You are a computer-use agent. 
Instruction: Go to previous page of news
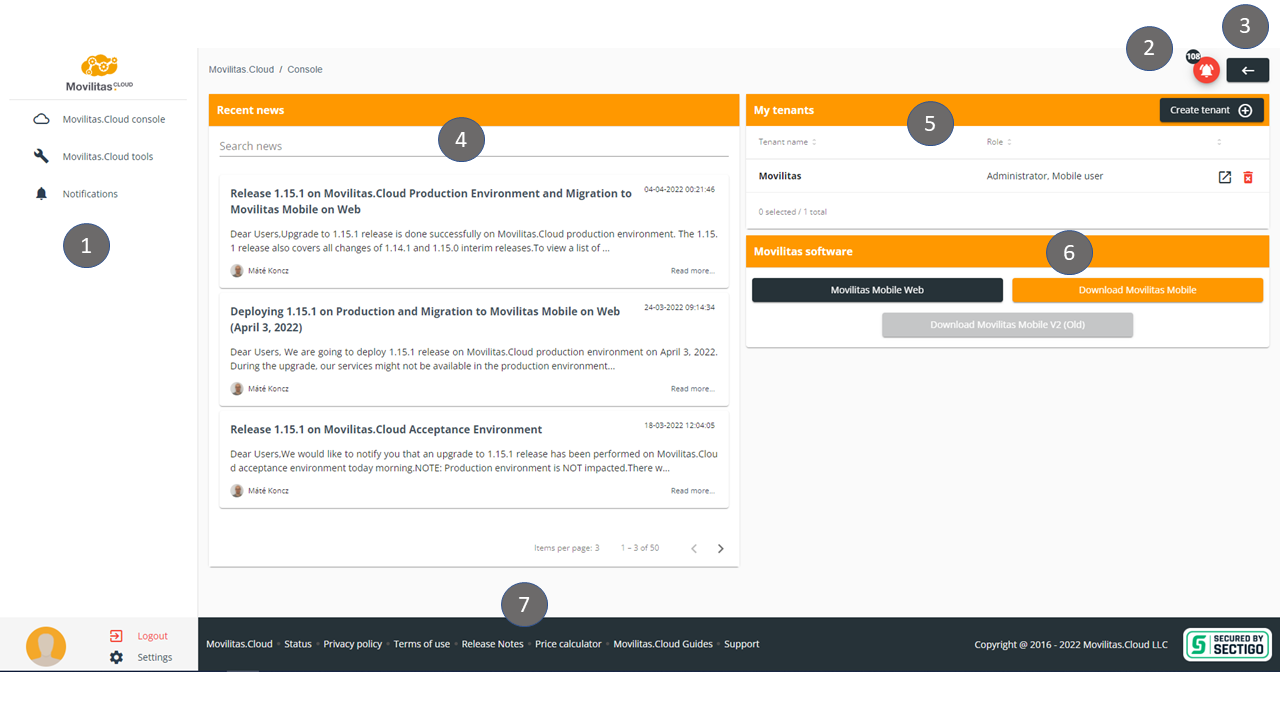click(695, 548)
